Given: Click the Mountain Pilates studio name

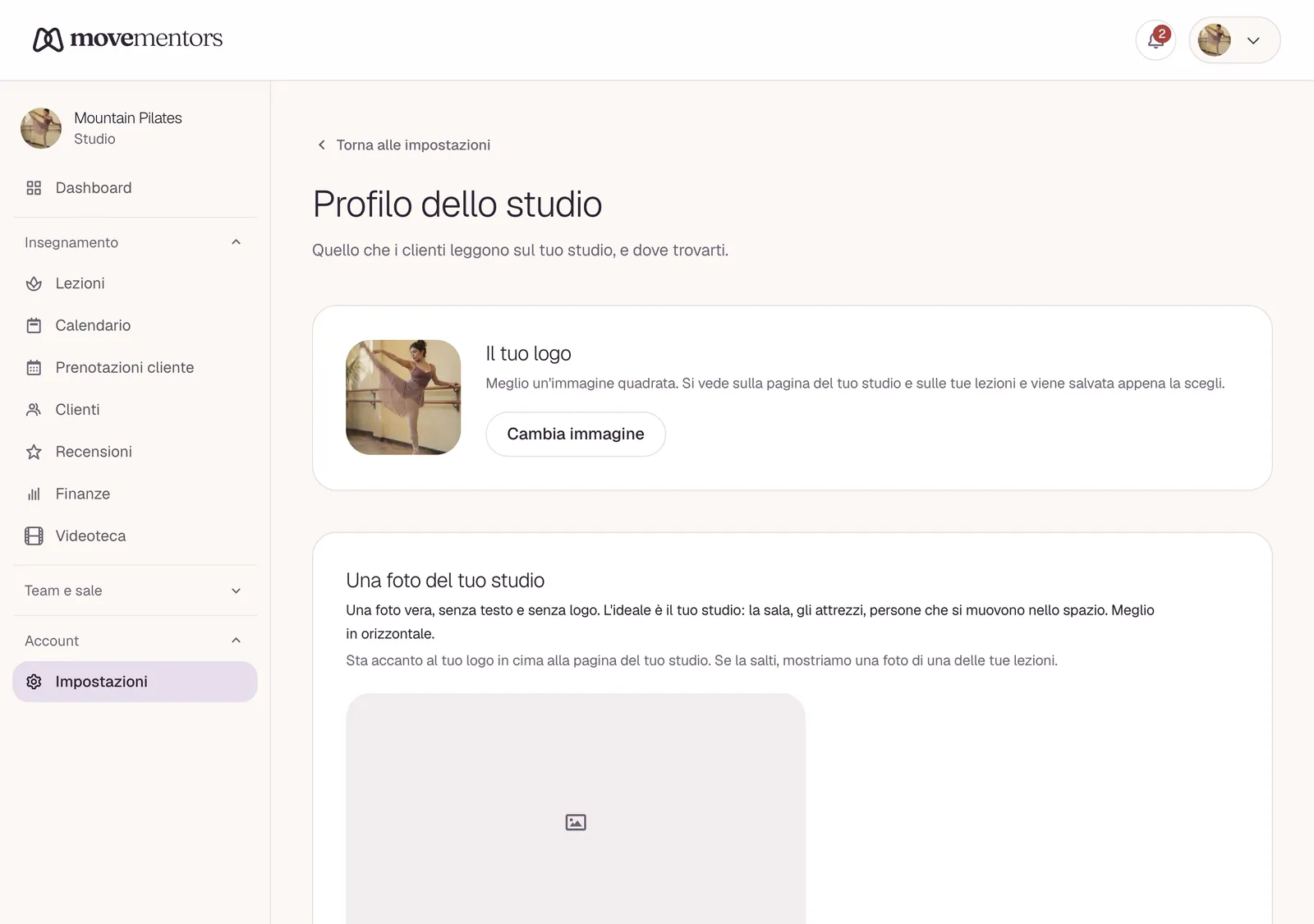Looking at the screenshot, I should pyautogui.click(x=128, y=118).
